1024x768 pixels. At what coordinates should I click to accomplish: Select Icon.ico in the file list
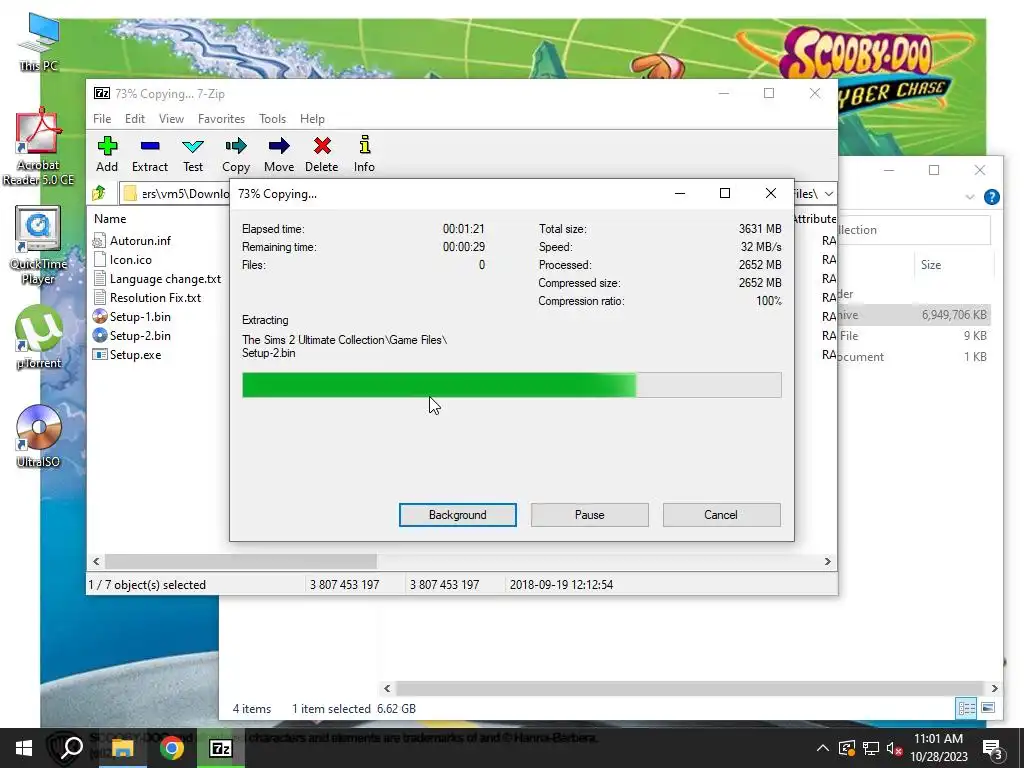coord(123,260)
